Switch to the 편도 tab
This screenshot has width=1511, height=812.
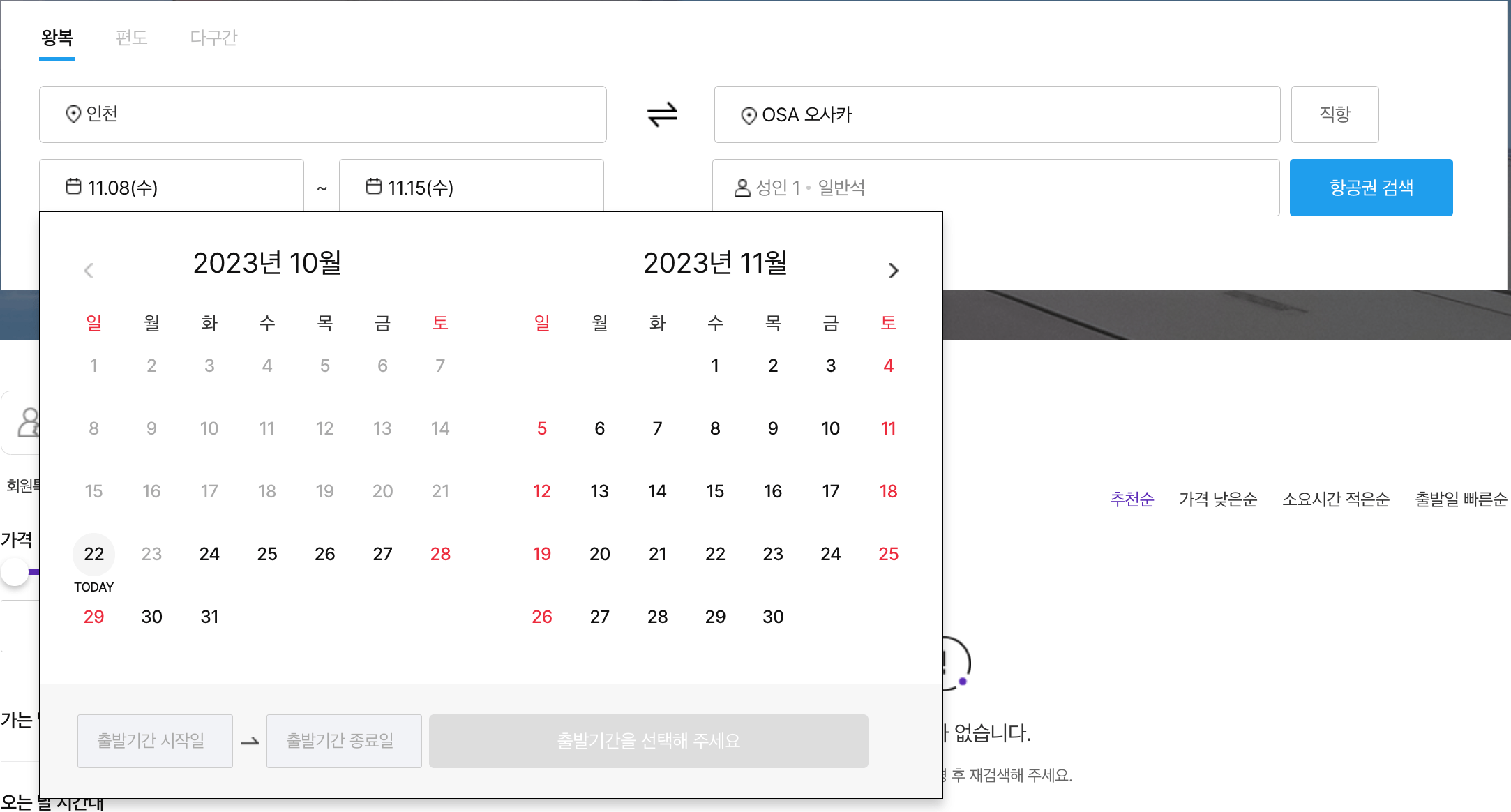click(x=133, y=38)
